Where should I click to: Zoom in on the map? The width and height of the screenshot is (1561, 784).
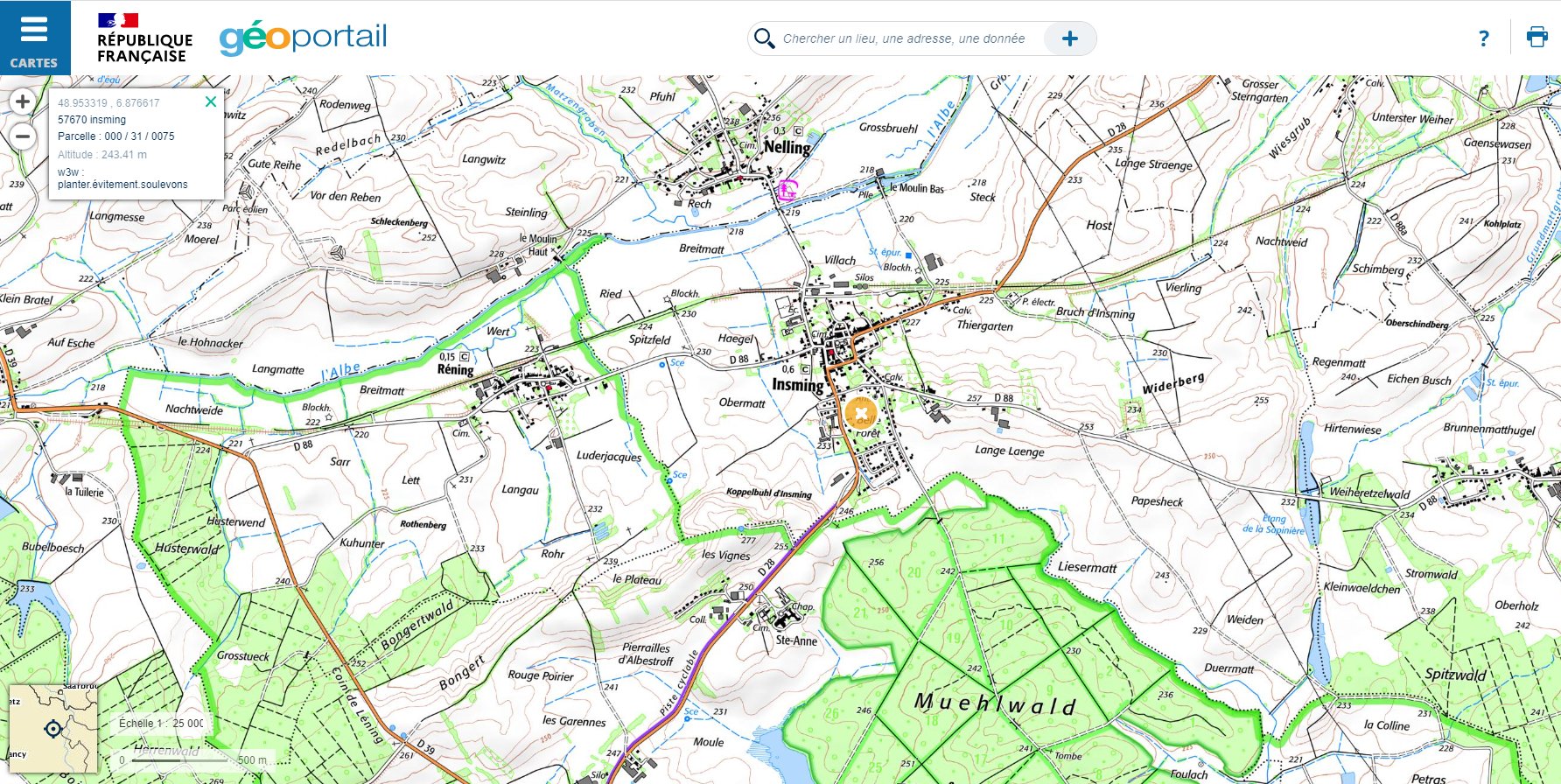(23, 101)
